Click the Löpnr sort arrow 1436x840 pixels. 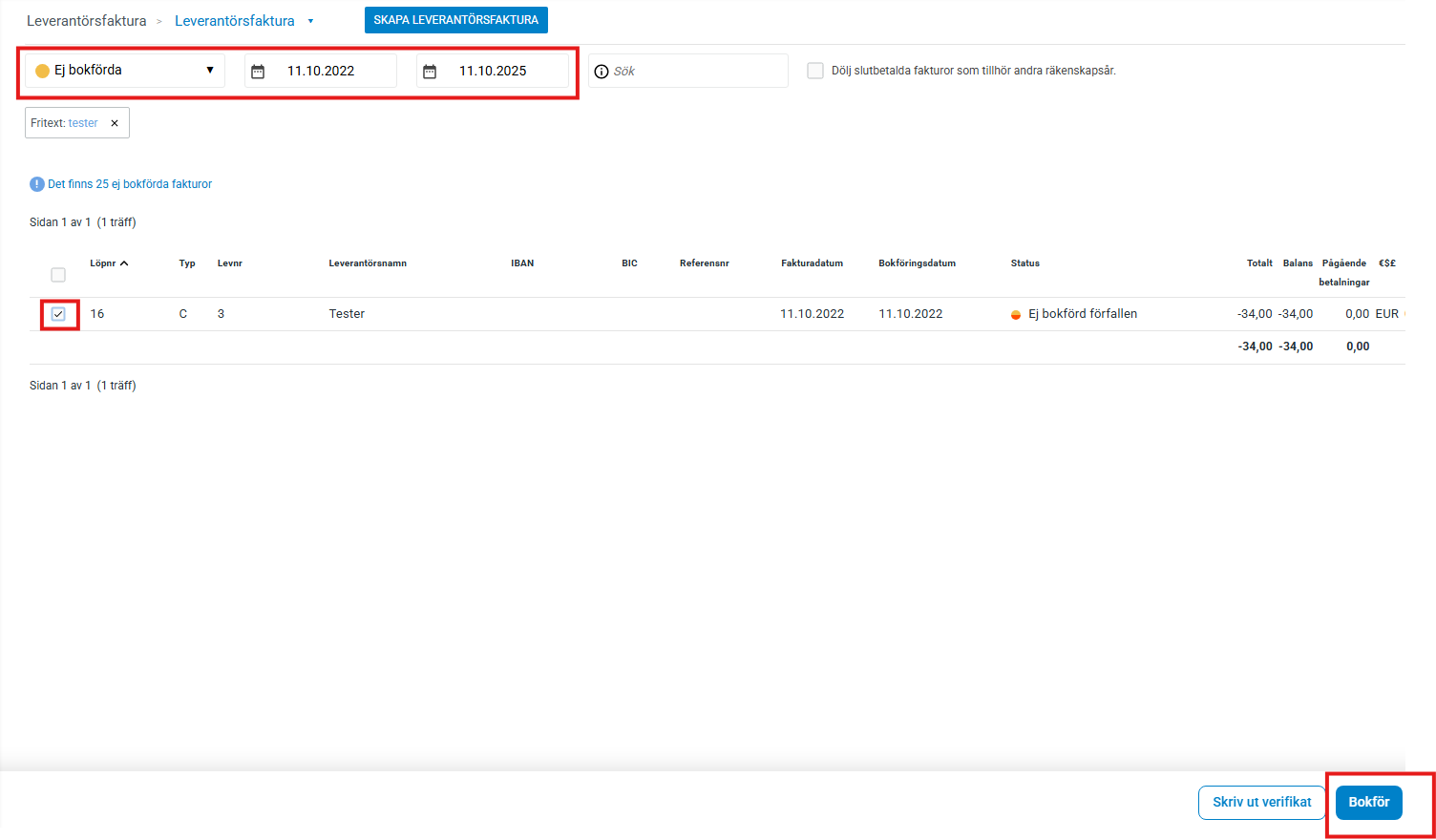(x=124, y=263)
